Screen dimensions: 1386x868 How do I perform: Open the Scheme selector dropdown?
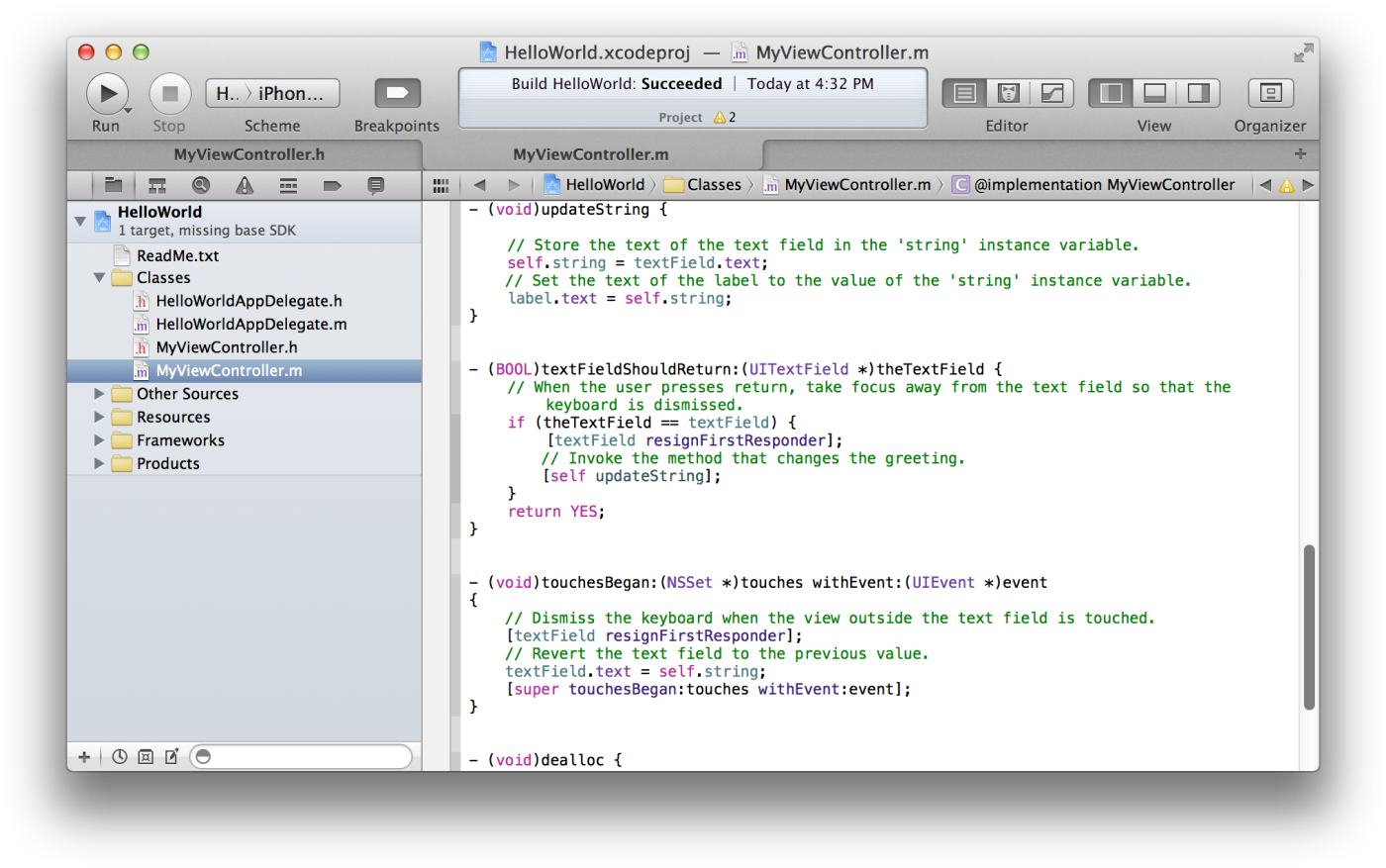pos(272,93)
